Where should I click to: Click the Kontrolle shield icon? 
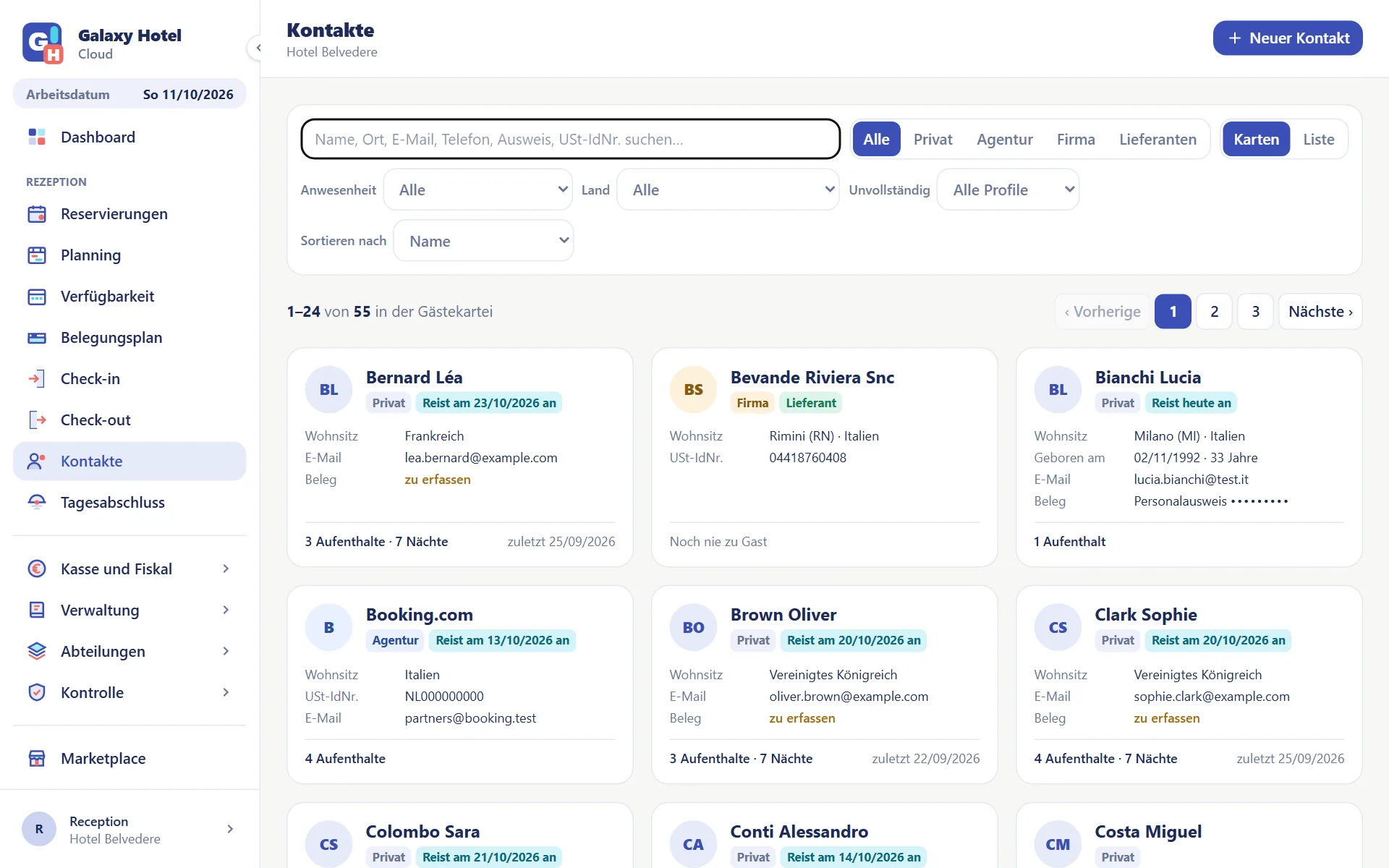coord(37,693)
